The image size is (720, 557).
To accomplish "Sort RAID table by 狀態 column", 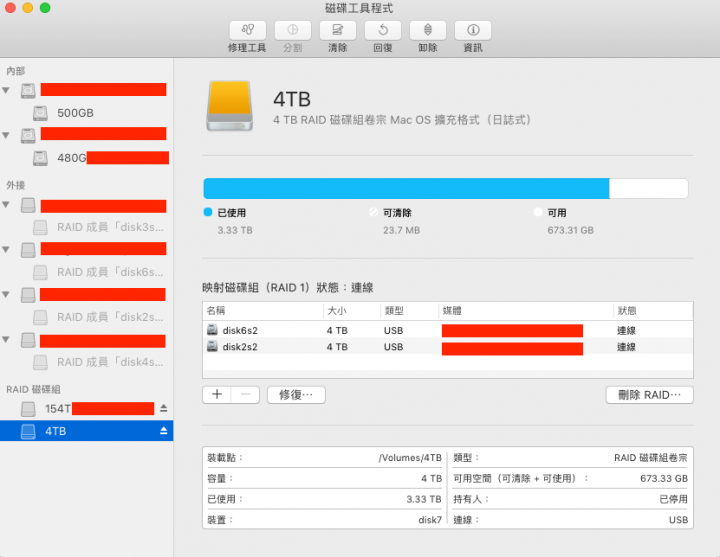I will [x=653, y=311].
